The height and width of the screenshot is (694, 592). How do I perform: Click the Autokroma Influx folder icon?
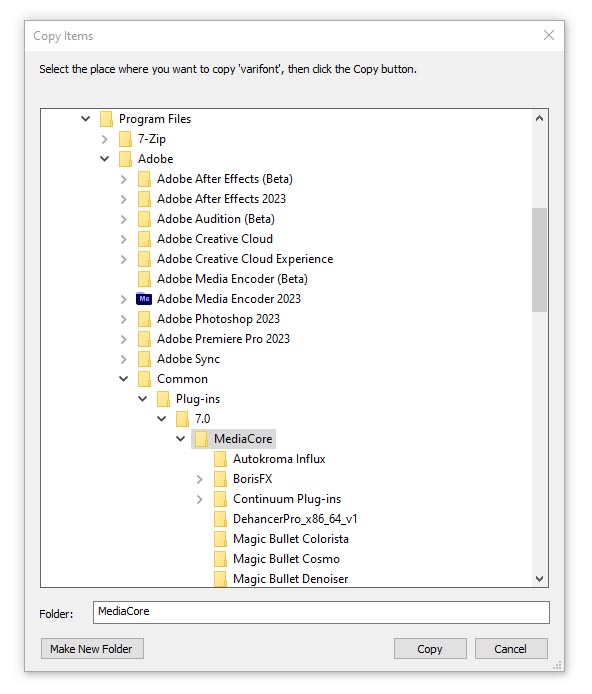220,459
